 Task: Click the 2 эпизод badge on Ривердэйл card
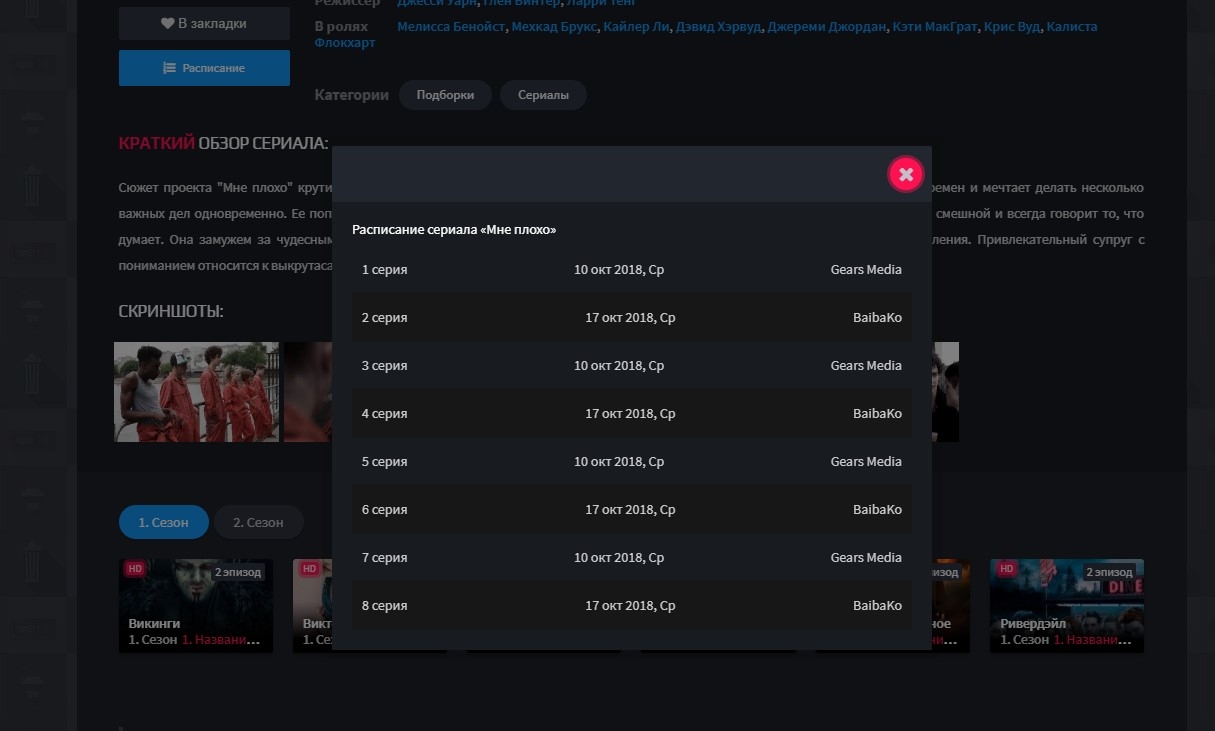click(x=1109, y=572)
